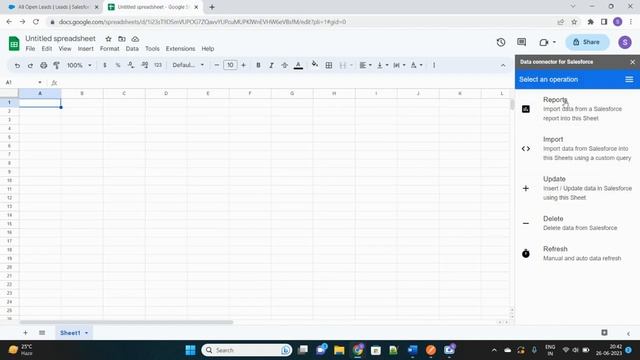Format as currency with dollar icon
This screenshot has width=640, height=360.
click(105, 65)
